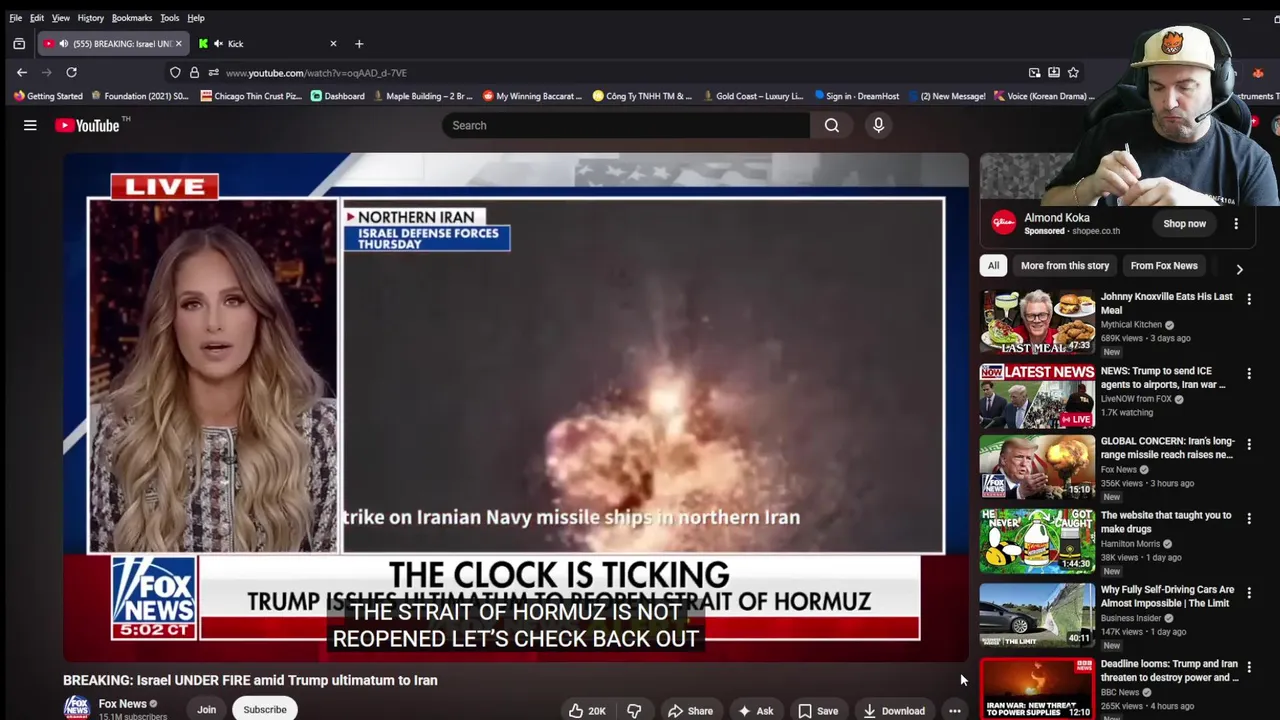Image resolution: width=1280 pixels, height=720 pixels.
Task: Close the YouTube BREAKING tab
Action: [x=179, y=44]
